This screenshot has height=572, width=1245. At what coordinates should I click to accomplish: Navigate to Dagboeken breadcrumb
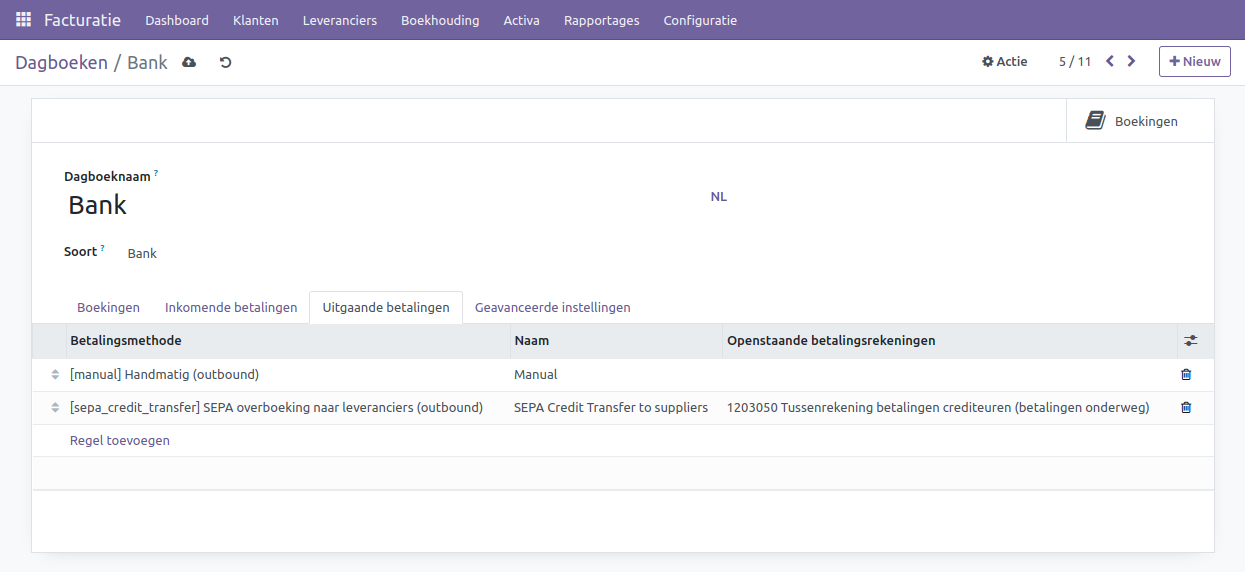pyautogui.click(x=61, y=62)
